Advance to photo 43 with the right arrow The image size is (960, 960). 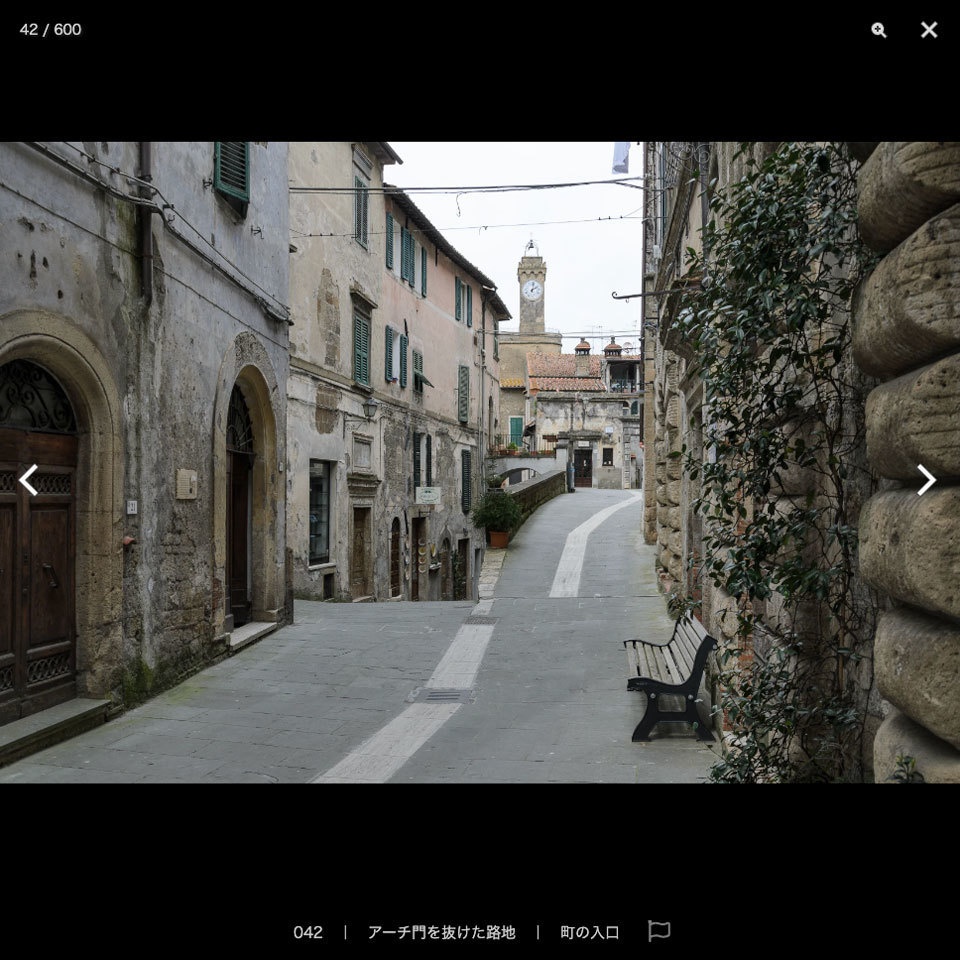coord(928,480)
